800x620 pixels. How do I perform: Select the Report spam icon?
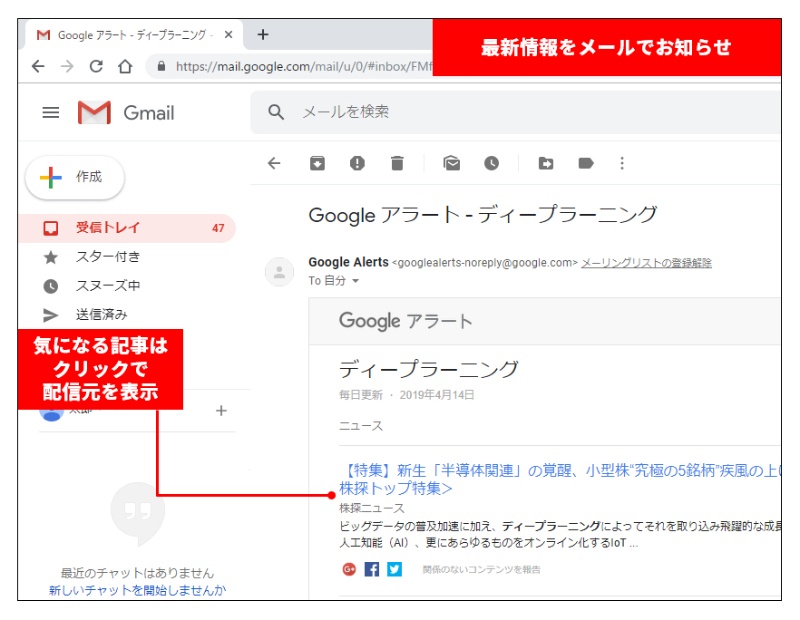coord(356,158)
